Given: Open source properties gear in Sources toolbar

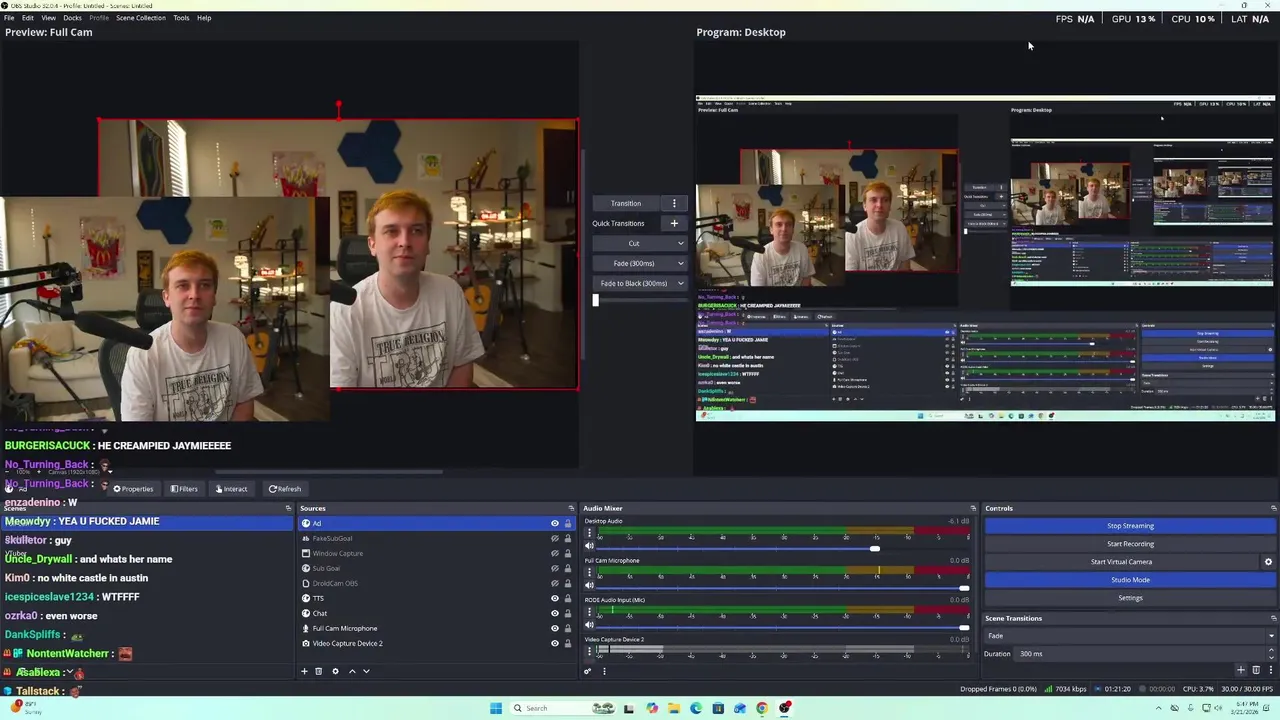Looking at the screenshot, I should 335,671.
